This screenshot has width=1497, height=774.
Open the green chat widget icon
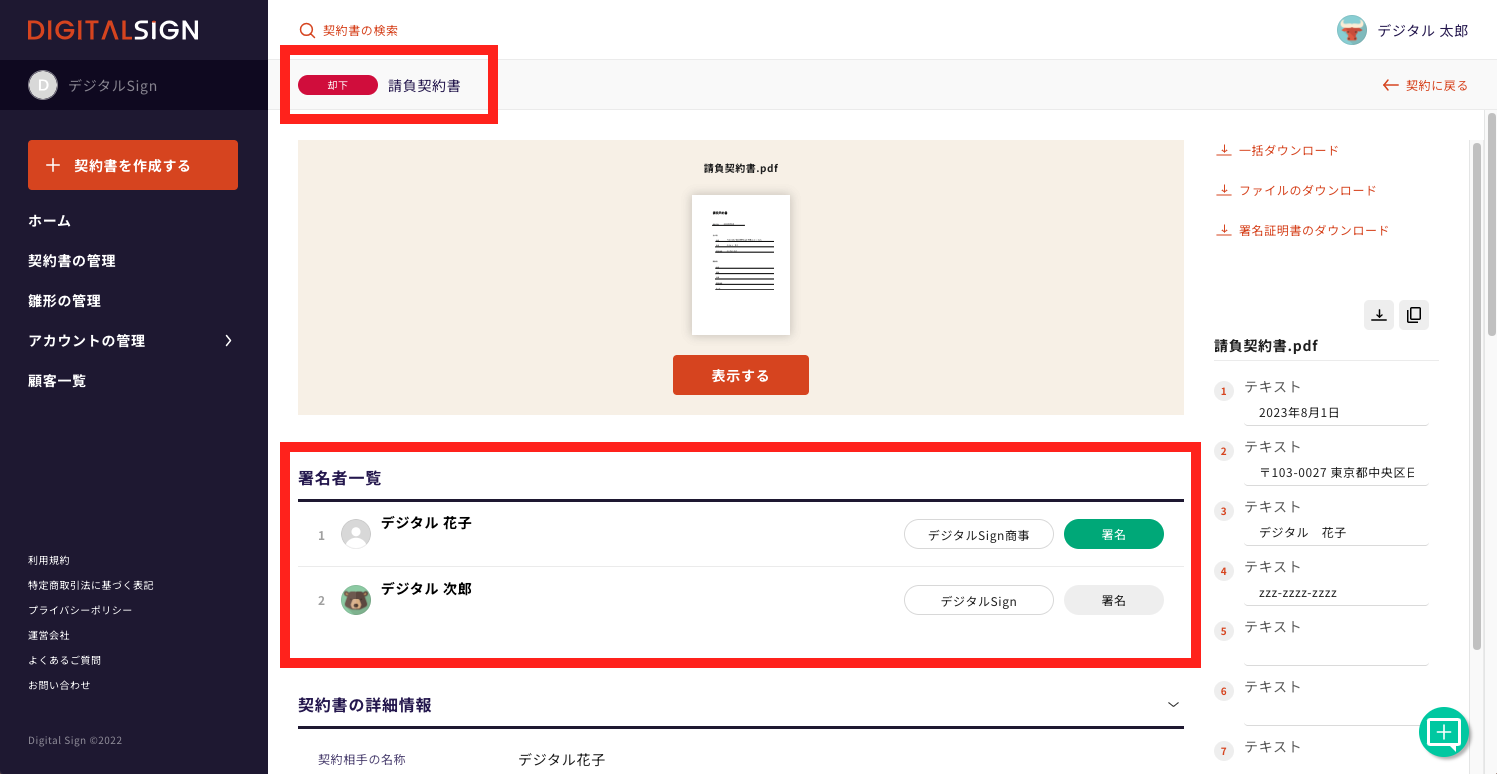point(1443,732)
